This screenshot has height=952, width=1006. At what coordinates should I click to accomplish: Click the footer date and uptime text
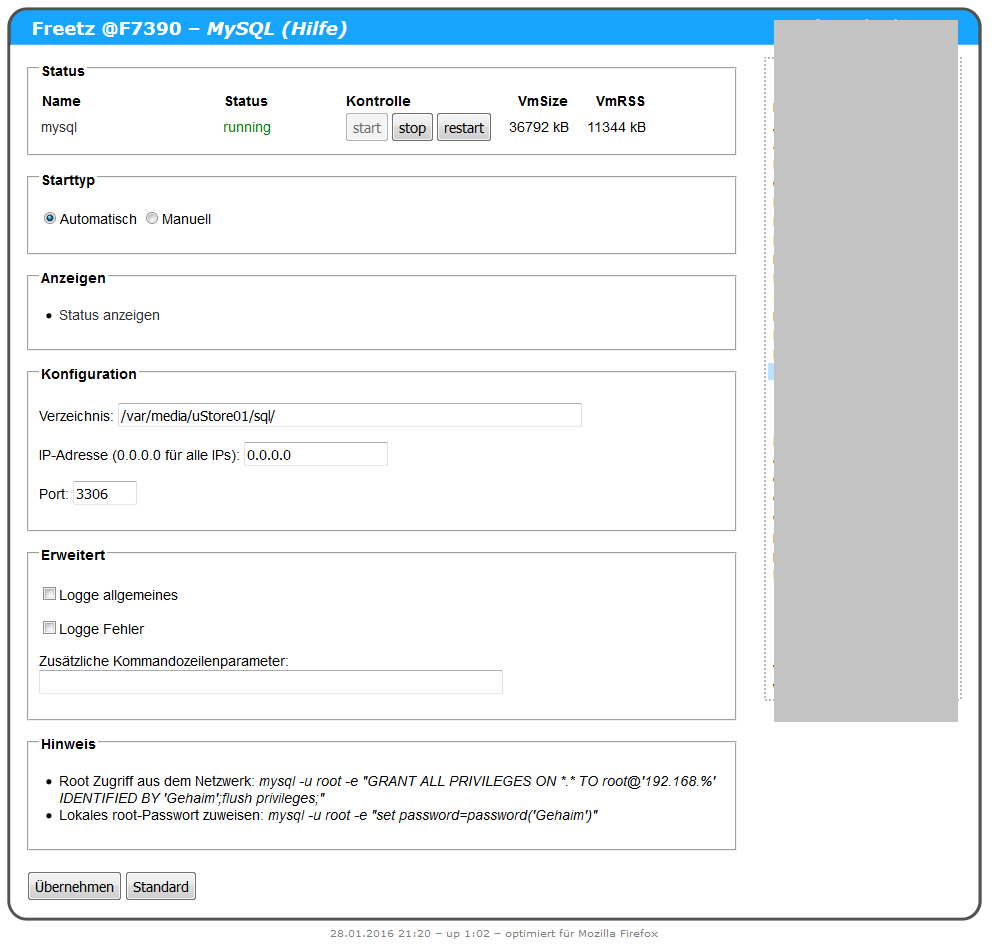click(494, 933)
